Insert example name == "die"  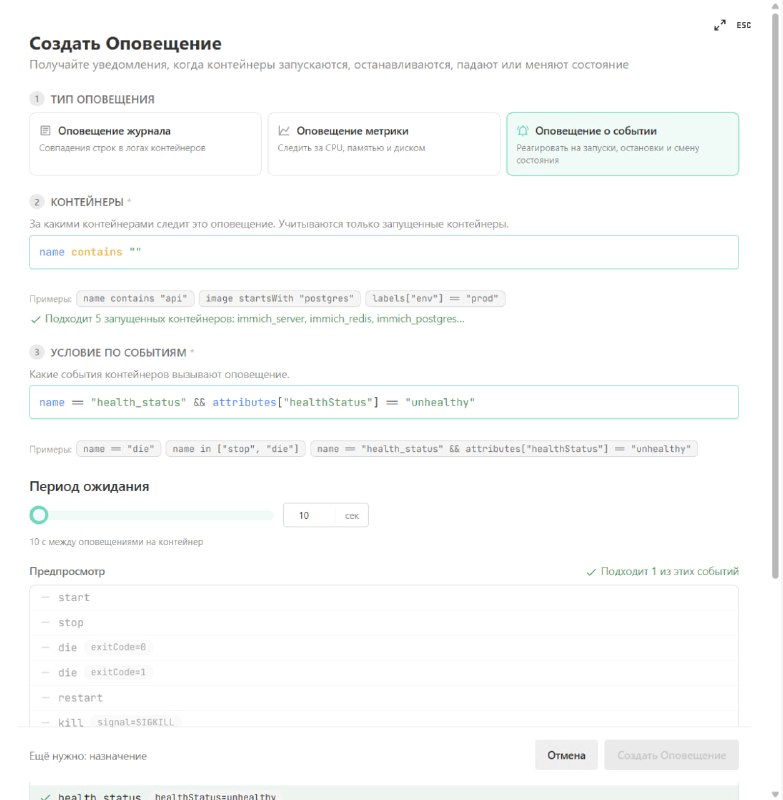(x=119, y=449)
